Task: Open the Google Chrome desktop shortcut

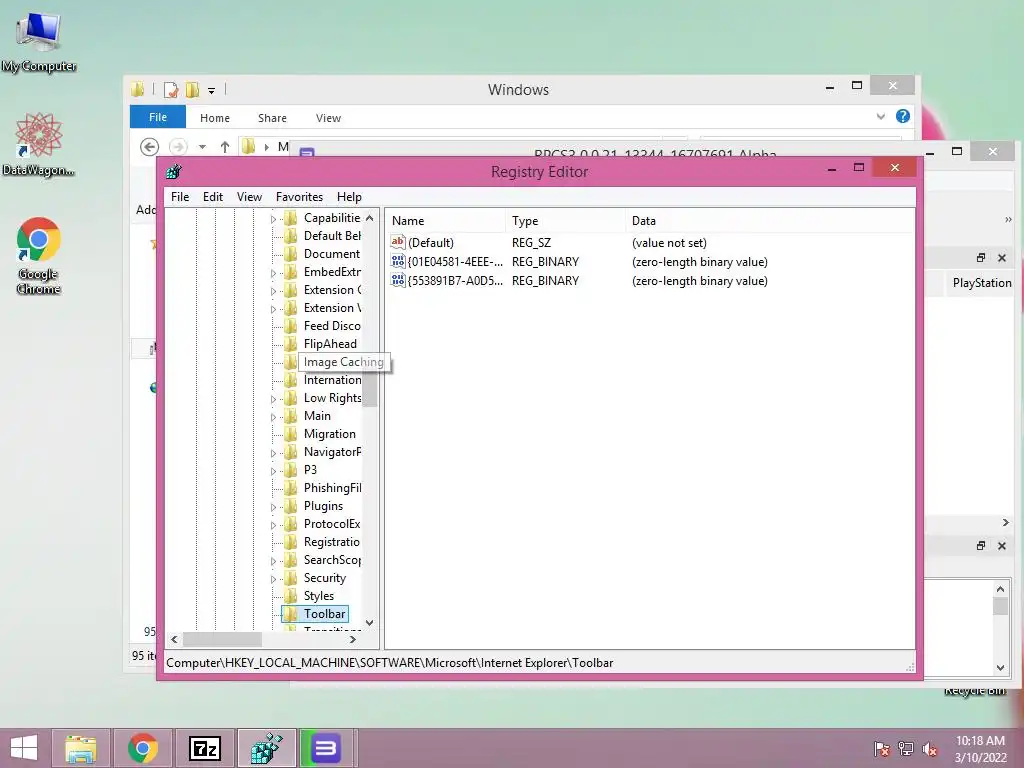Action: [39, 255]
